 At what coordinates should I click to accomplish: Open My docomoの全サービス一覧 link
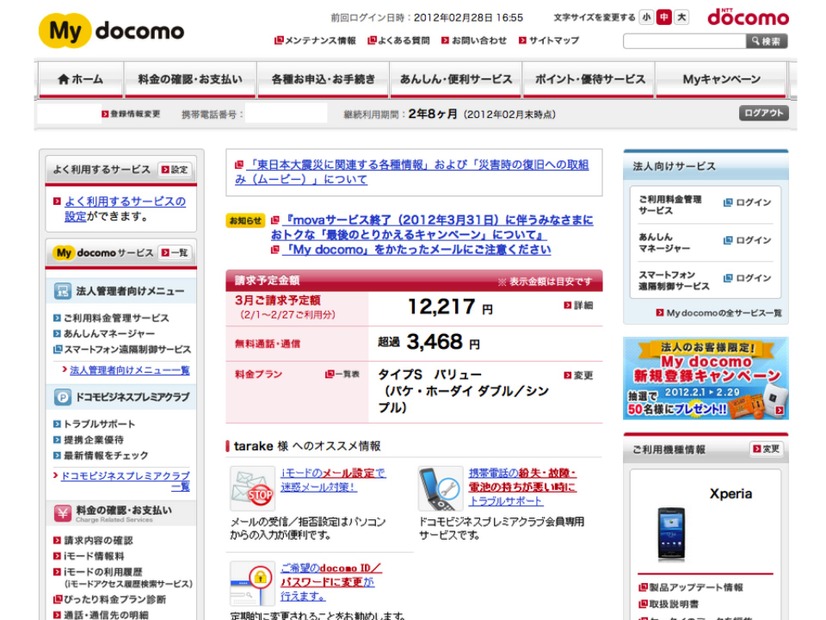(719, 313)
